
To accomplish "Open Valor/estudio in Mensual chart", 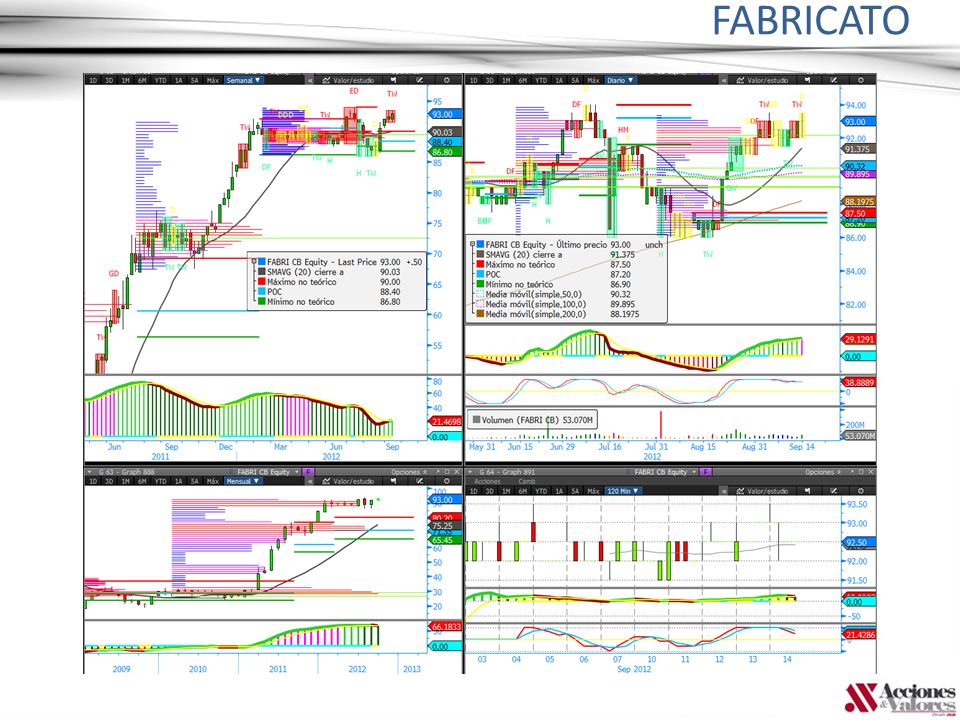I will [348, 481].
